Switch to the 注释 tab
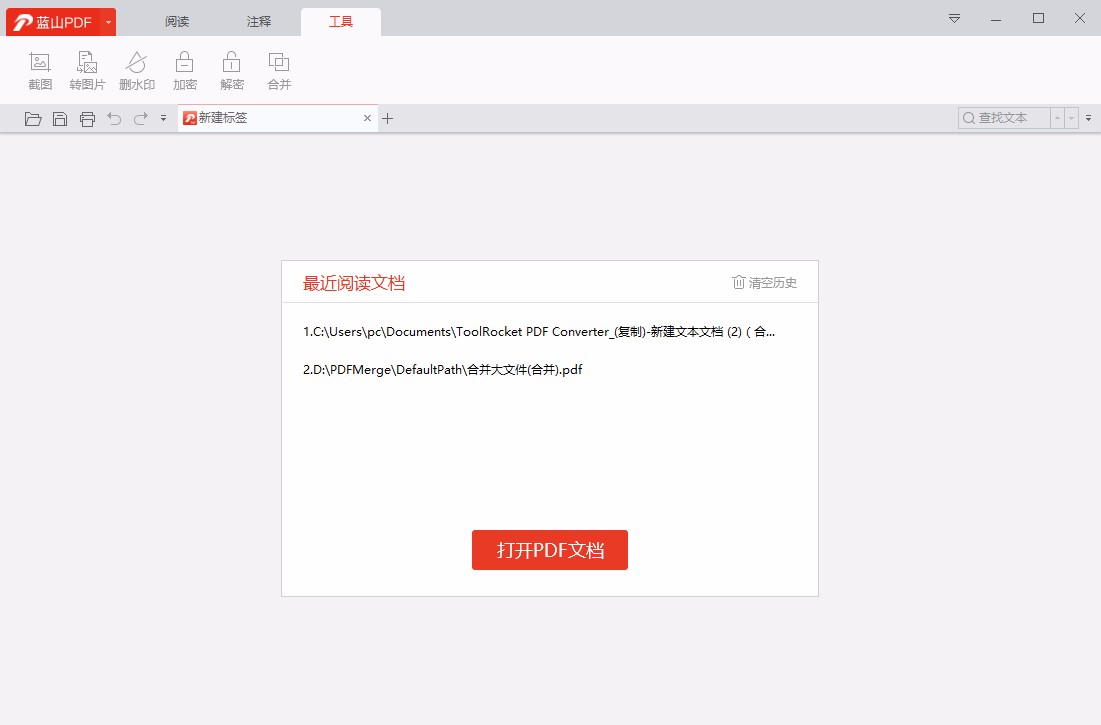The height and width of the screenshot is (725, 1101). coord(258,20)
